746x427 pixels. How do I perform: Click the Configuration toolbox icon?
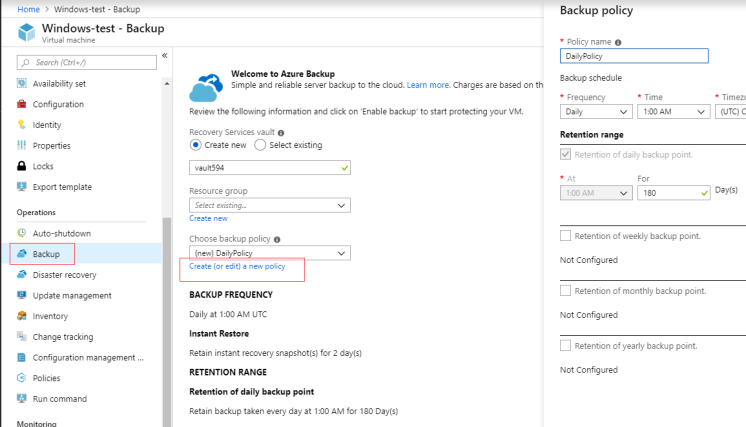(x=21, y=104)
